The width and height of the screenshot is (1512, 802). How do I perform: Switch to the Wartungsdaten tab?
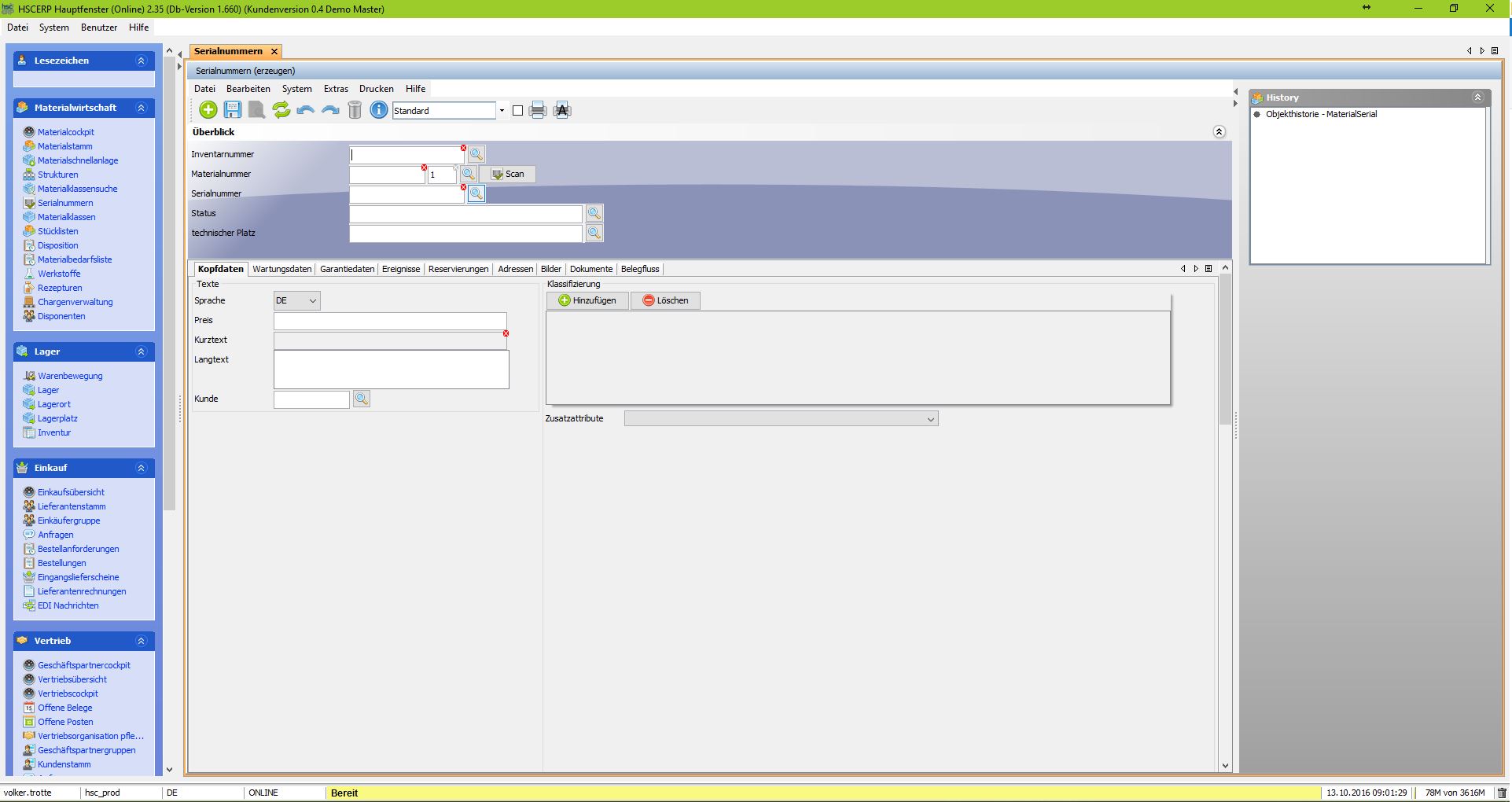click(281, 269)
